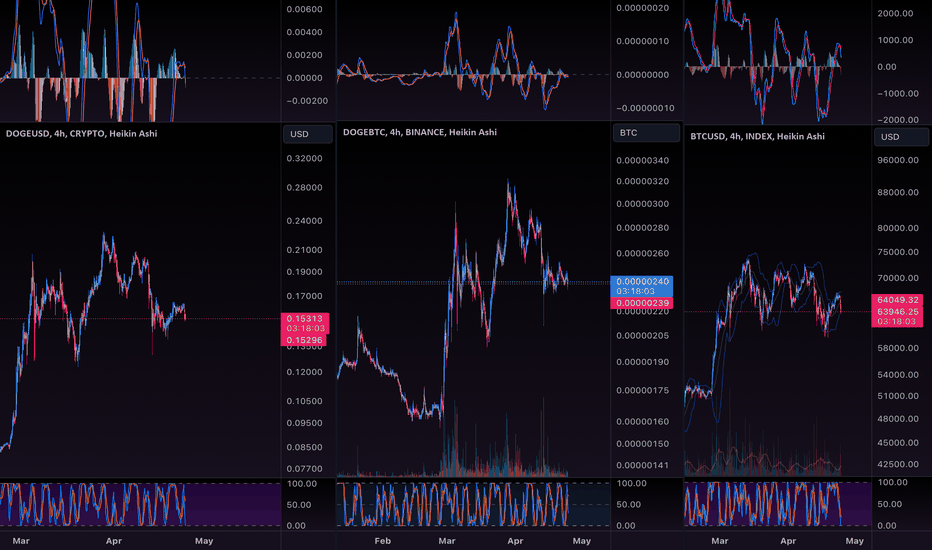Click the 0.21000 price axis value
Image resolution: width=932 pixels, height=550 pixels.
pyautogui.click(x=304, y=250)
